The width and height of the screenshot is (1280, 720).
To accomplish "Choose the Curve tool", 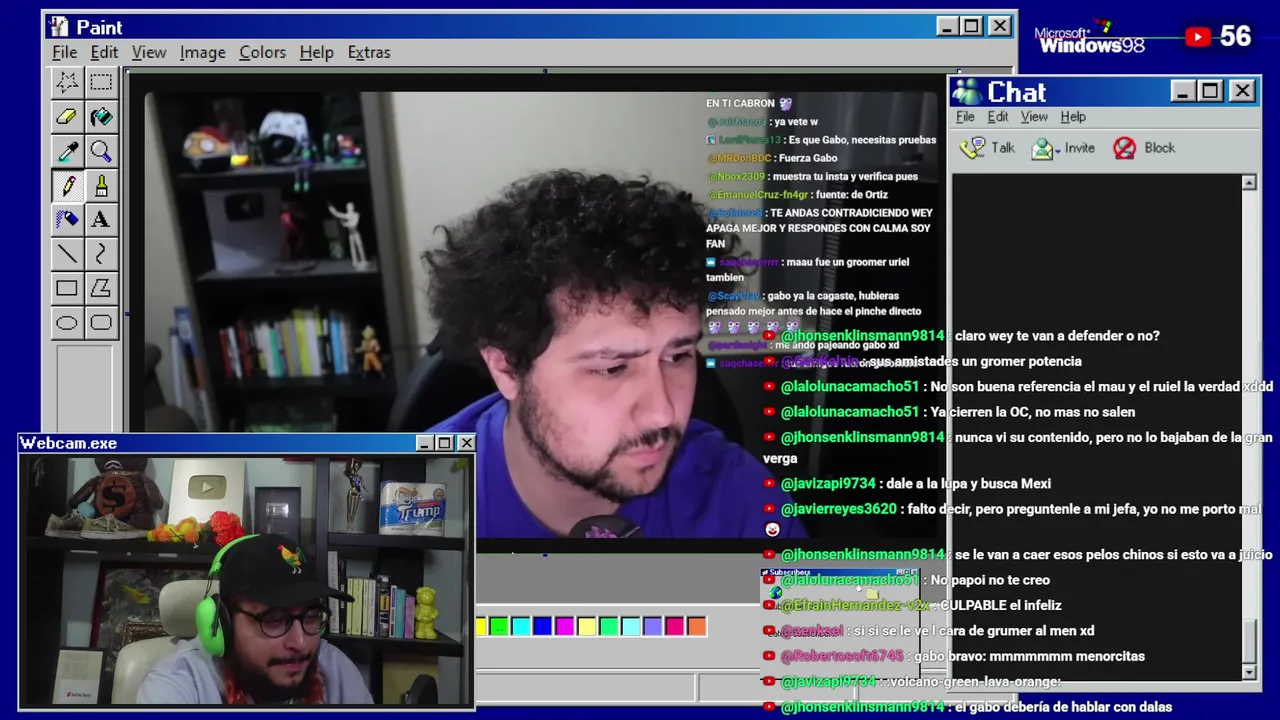I will click(101, 253).
